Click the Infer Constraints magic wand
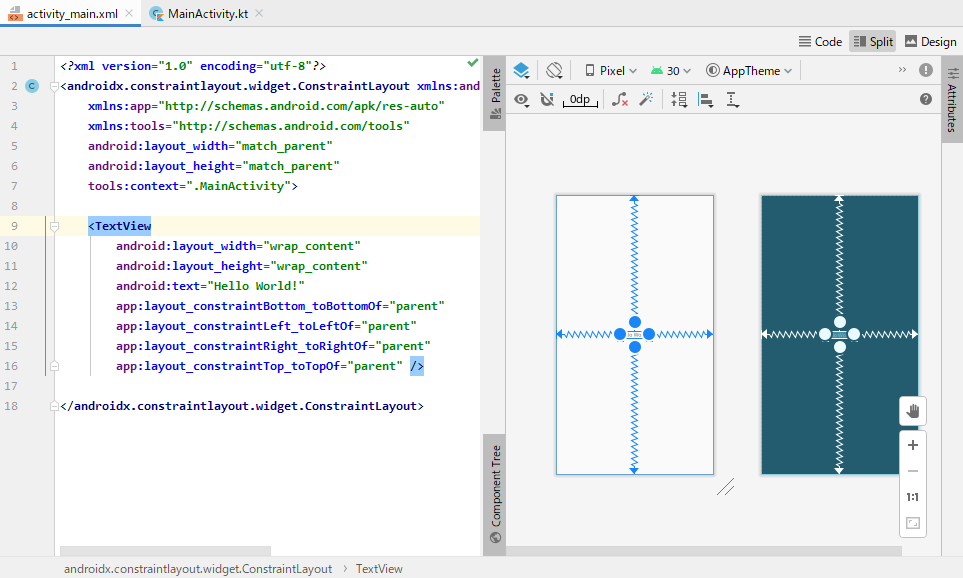The height and width of the screenshot is (578, 963). (646, 100)
